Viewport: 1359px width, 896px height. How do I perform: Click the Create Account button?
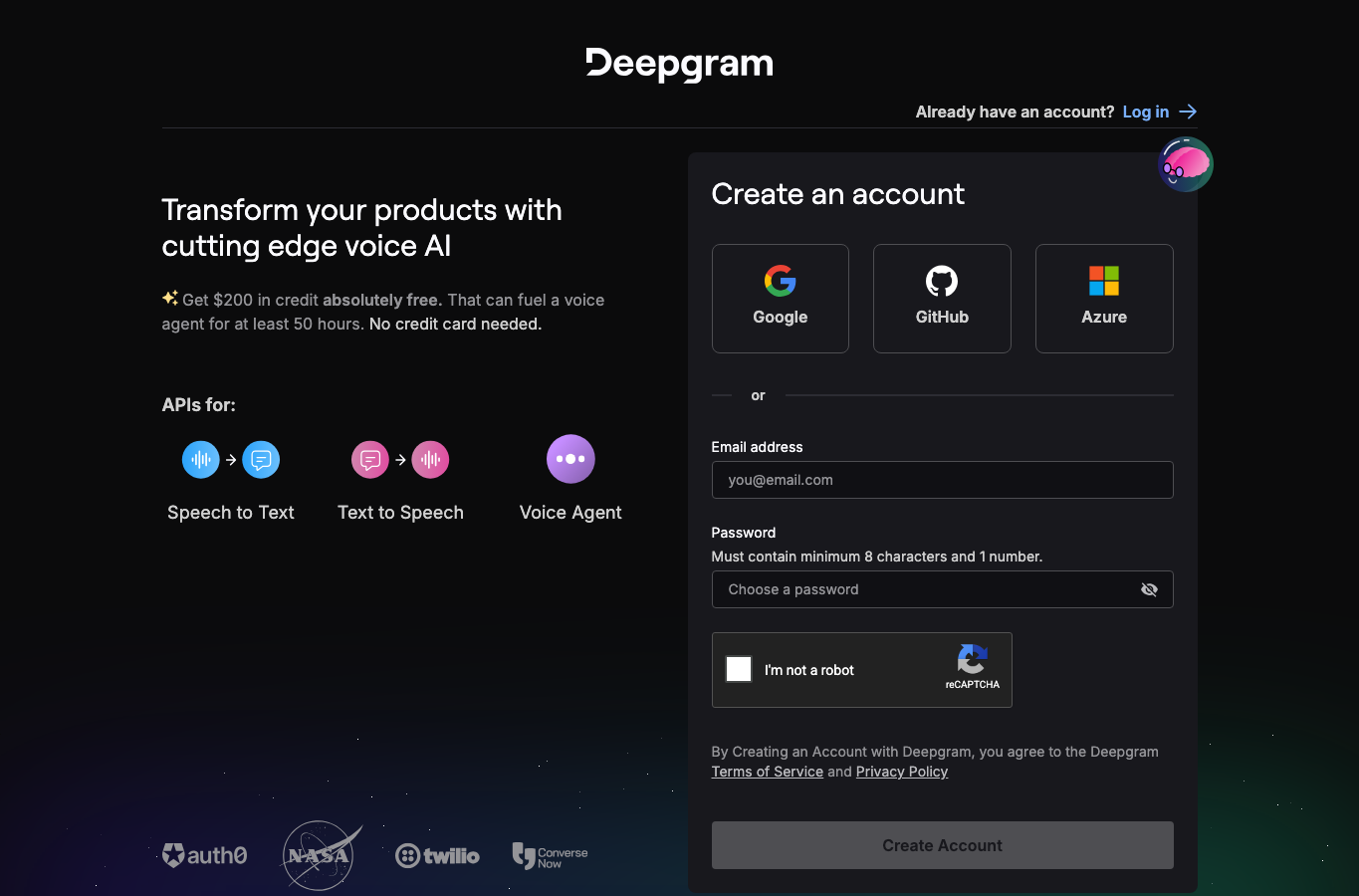[x=942, y=845]
